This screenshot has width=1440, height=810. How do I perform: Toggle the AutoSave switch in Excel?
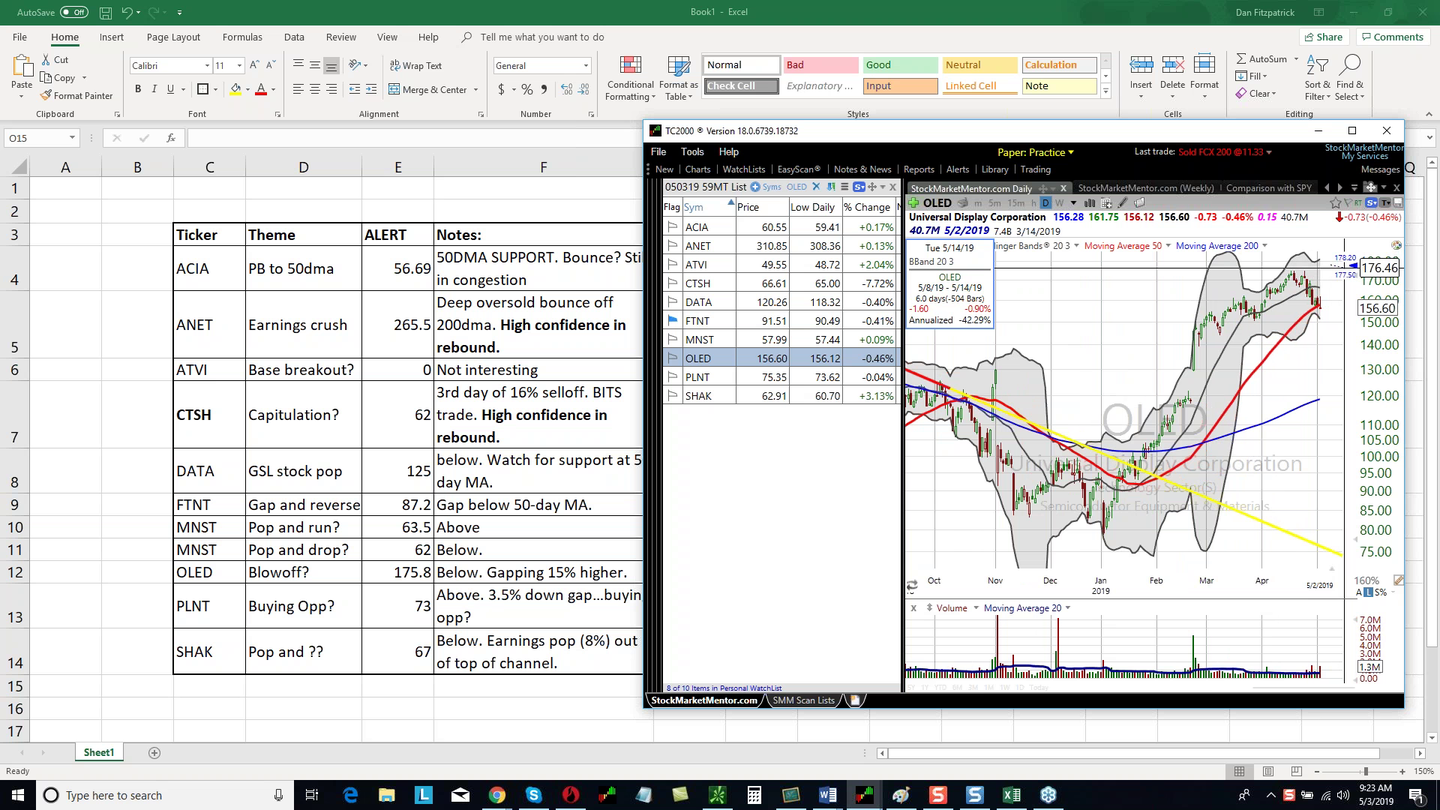tap(74, 12)
